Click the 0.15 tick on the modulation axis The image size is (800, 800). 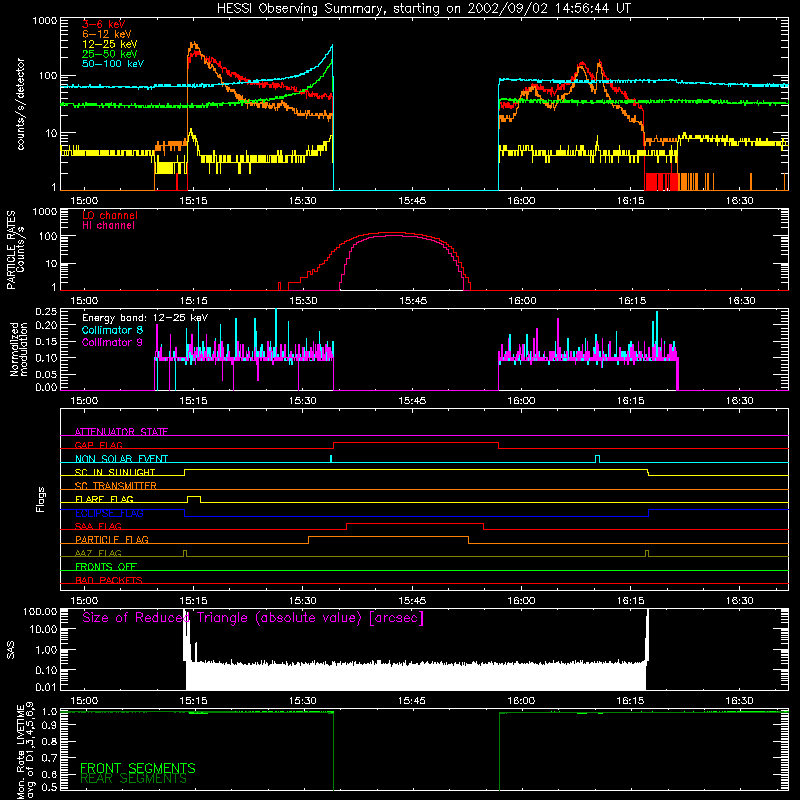tap(46, 341)
